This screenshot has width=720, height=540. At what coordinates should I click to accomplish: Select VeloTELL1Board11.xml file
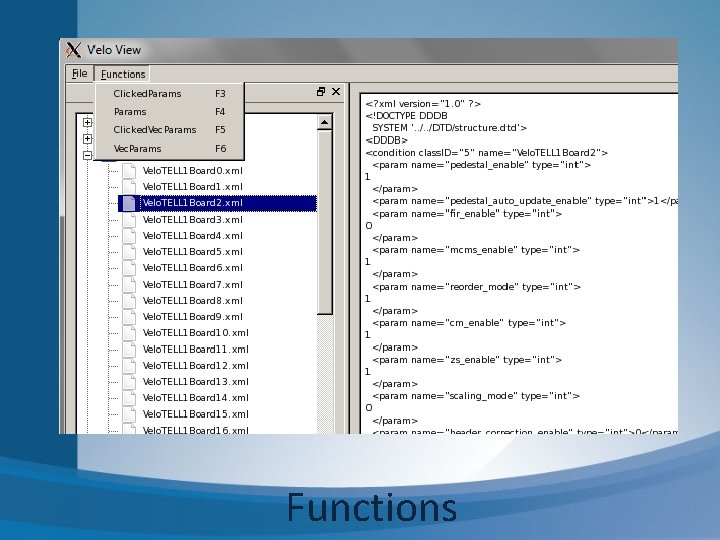coord(195,349)
